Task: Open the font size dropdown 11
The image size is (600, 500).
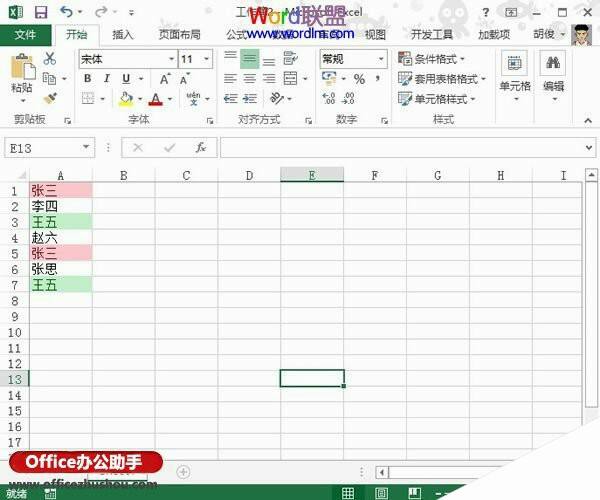Action: 206,59
